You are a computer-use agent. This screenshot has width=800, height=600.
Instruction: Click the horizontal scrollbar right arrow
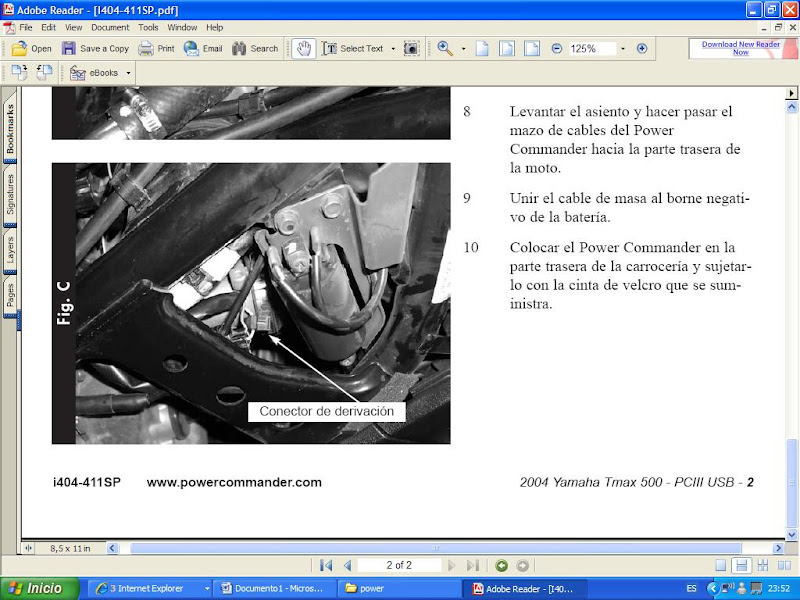click(778, 548)
